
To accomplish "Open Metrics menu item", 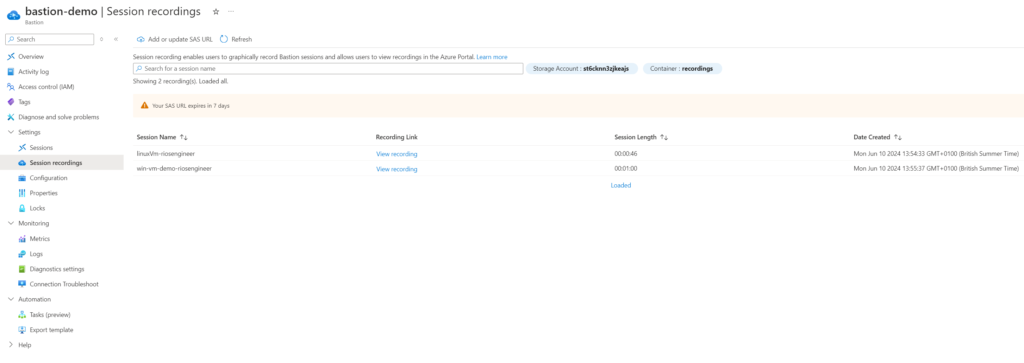I will 40,239.
